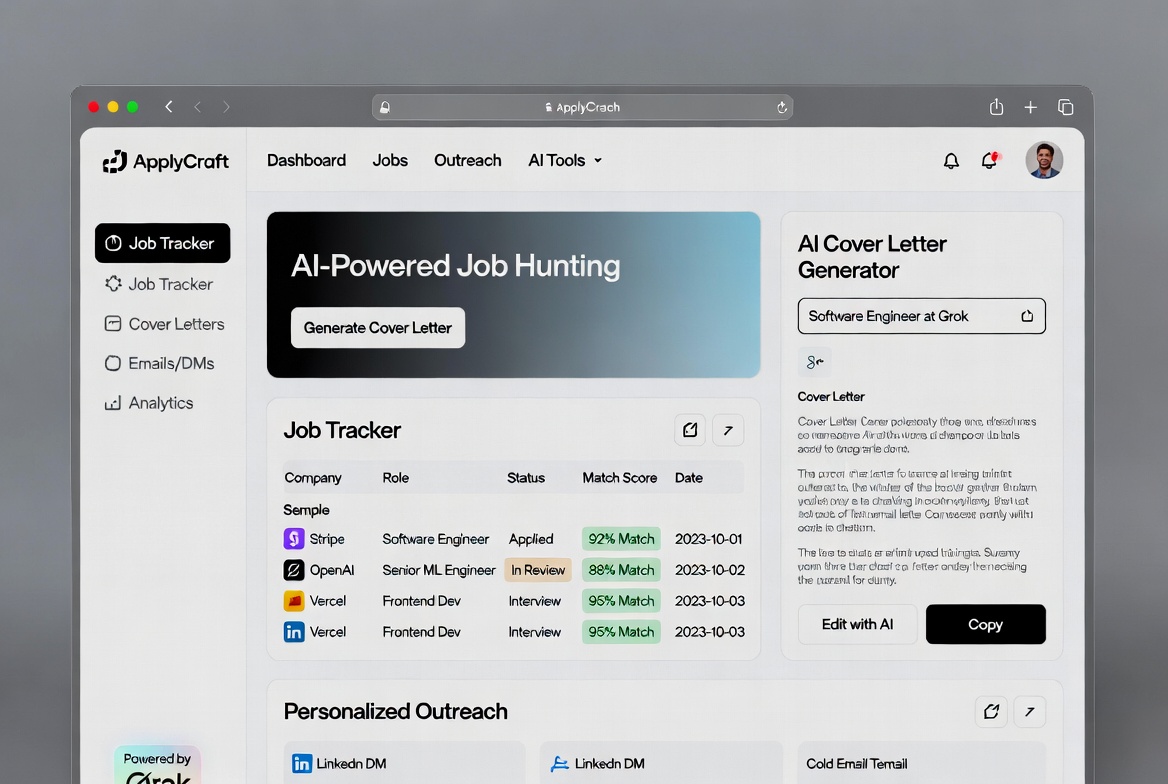This screenshot has height=784, width=1168.
Task: Expand the AI Tools dropdown menu
Action: [x=565, y=160]
